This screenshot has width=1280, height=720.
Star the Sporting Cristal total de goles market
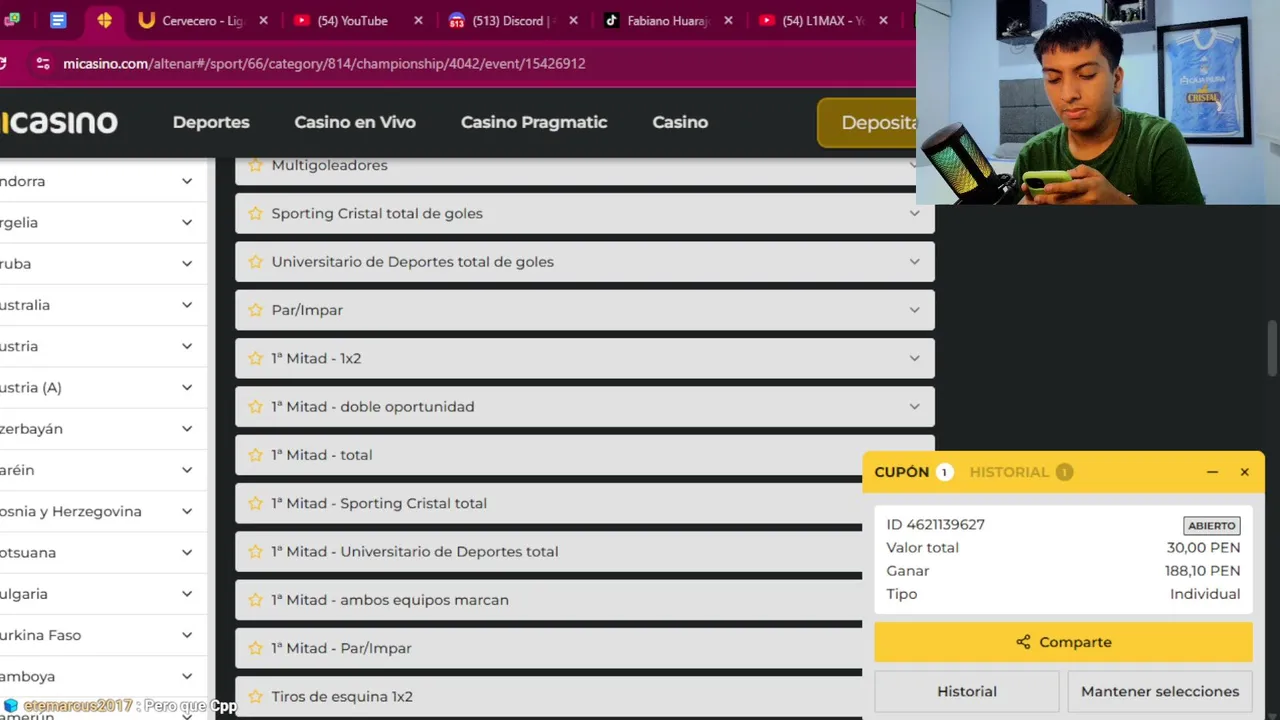[255, 213]
